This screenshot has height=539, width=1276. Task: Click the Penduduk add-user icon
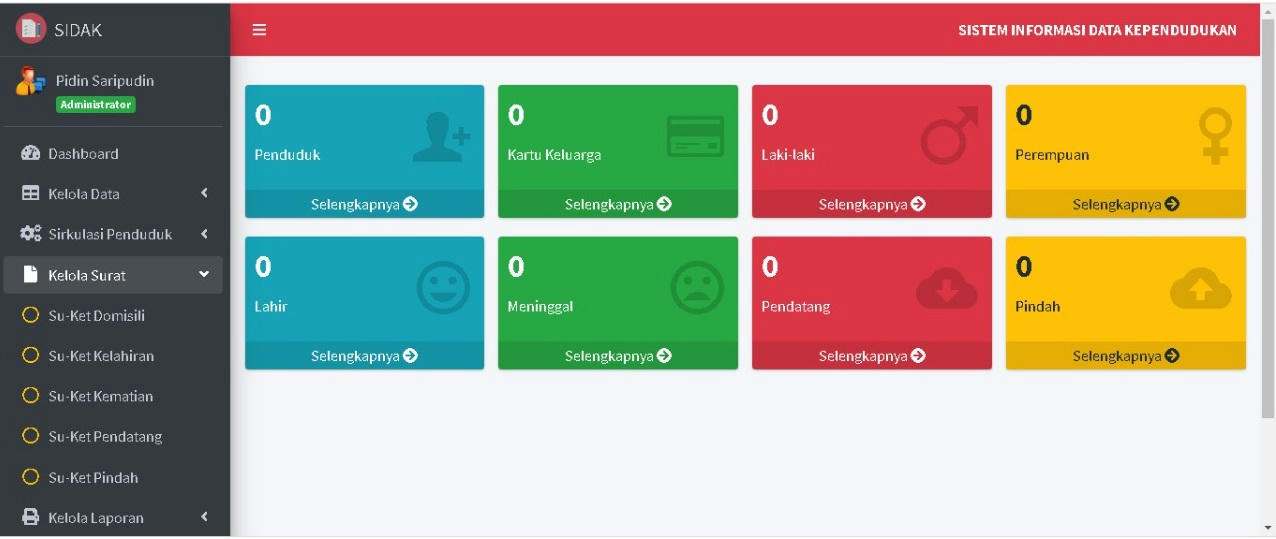pos(441,140)
